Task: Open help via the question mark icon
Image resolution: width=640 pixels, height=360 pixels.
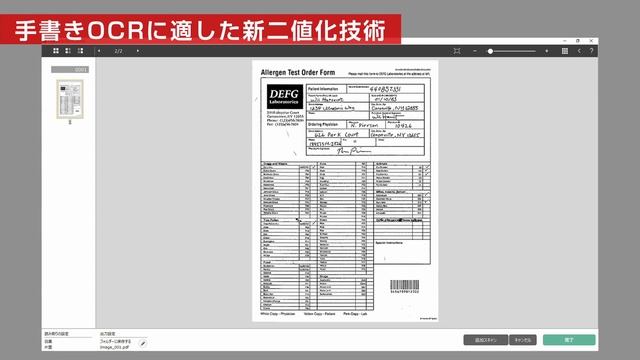Action: click(x=591, y=51)
